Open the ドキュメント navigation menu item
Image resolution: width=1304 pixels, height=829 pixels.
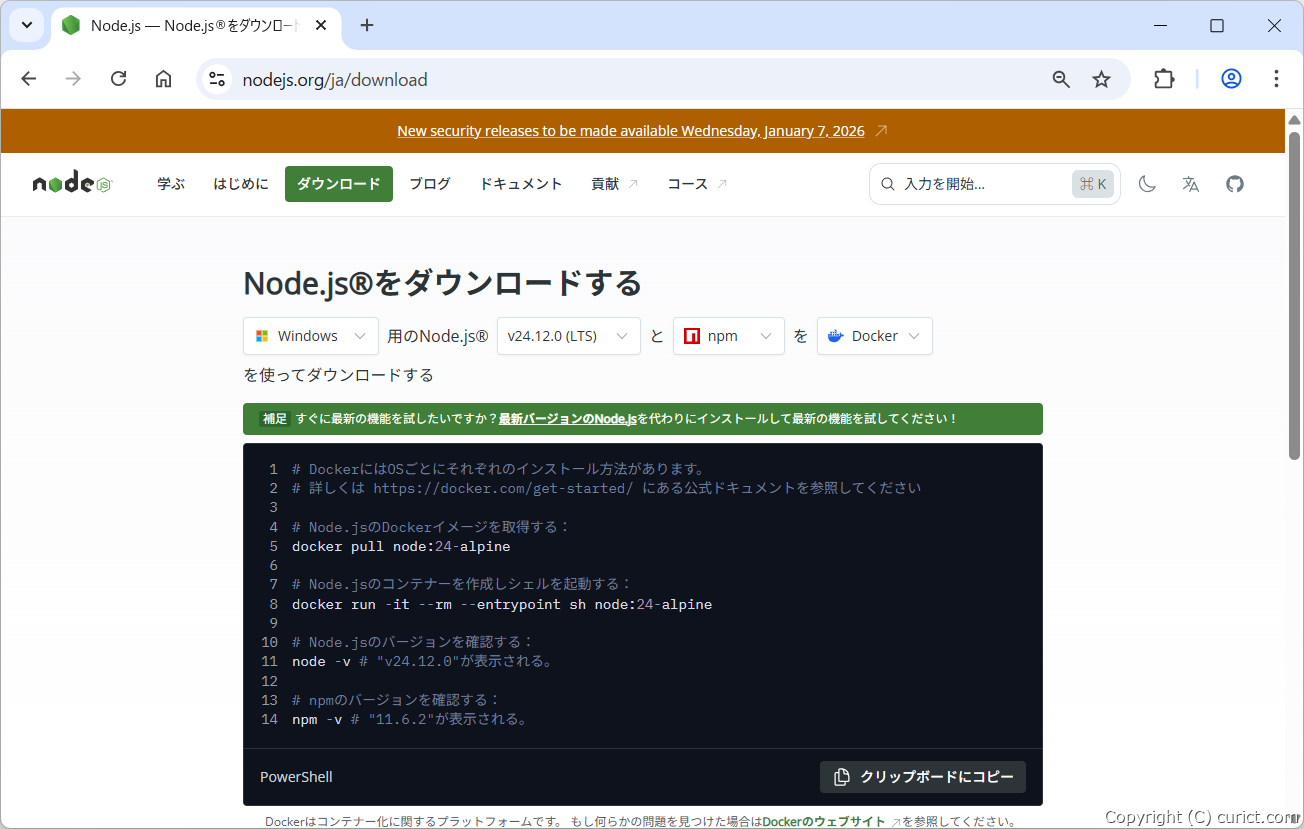(x=520, y=184)
